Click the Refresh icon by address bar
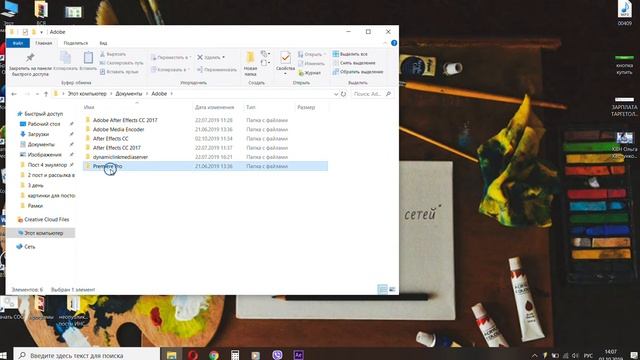 click(x=344, y=94)
